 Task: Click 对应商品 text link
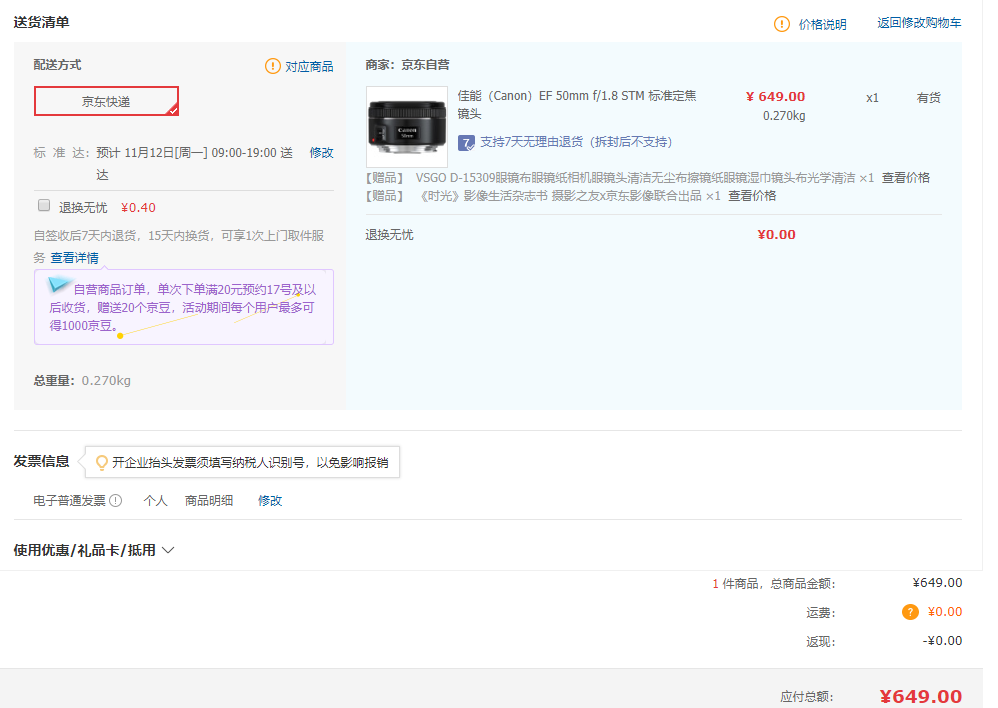pyautogui.click(x=309, y=67)
